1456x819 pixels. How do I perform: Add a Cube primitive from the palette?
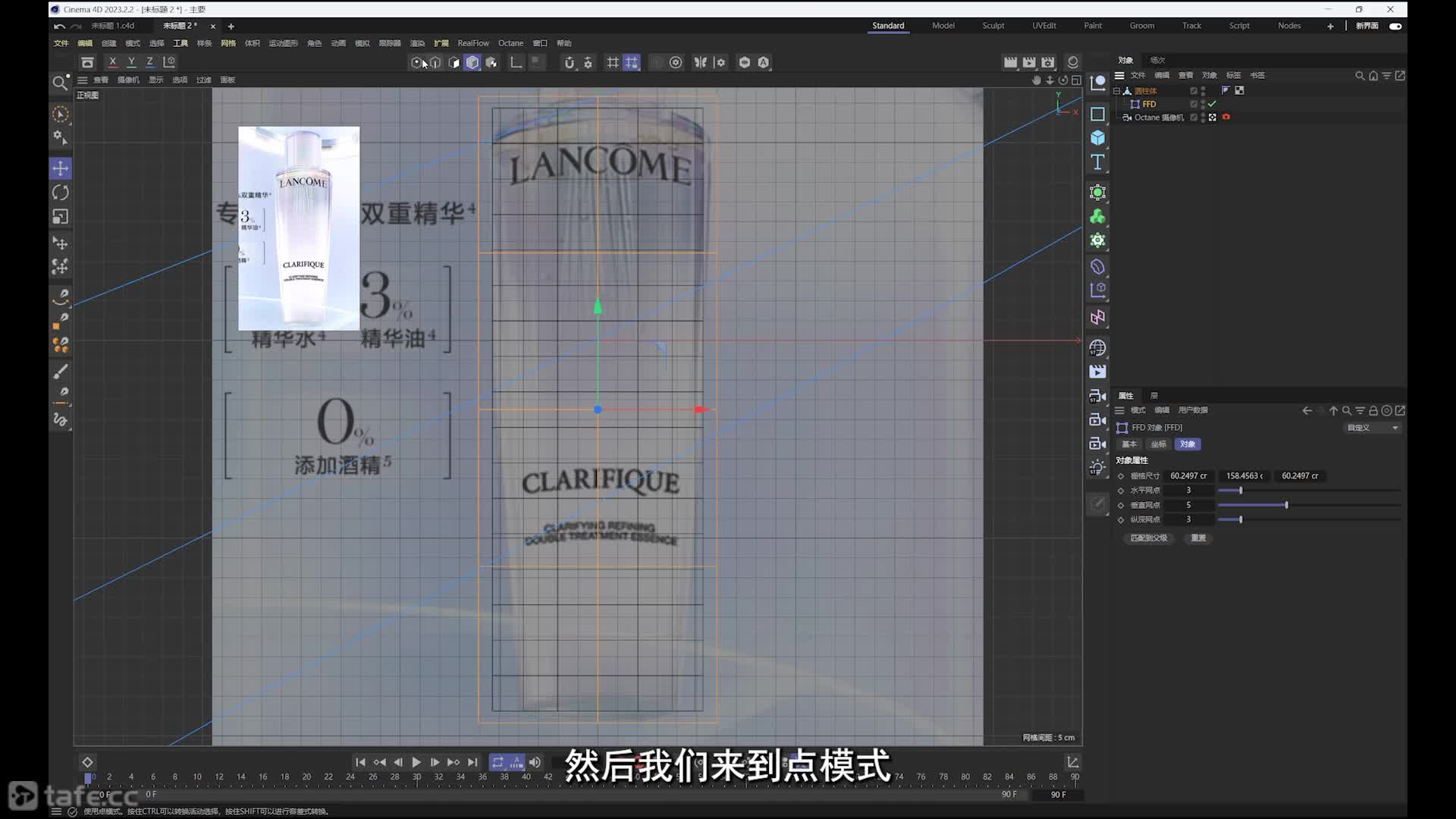(1097, 138)
